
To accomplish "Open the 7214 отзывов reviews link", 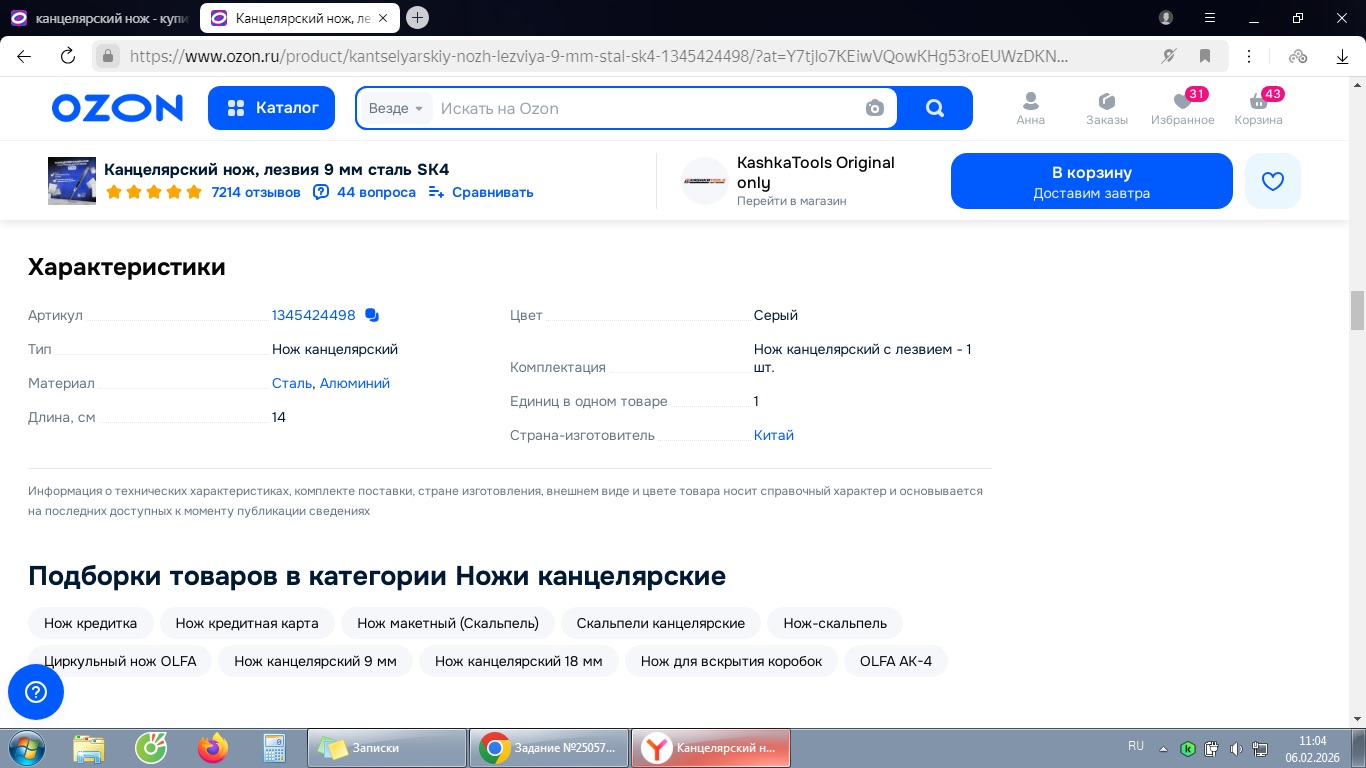I will point(256,192).
